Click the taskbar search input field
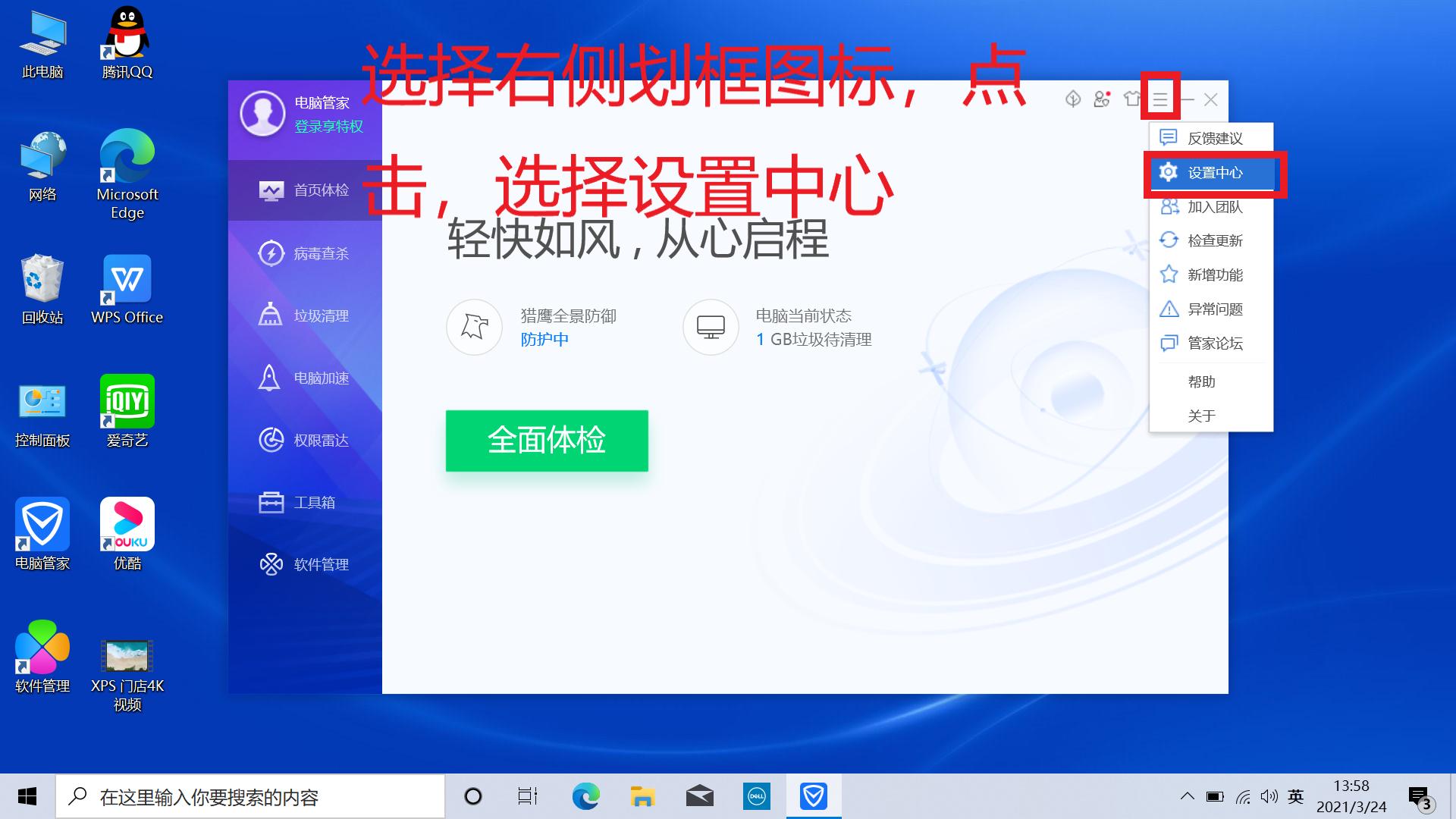Image resolution: width=1456 pixels, height=819 pixels. [x=250, y=795]
